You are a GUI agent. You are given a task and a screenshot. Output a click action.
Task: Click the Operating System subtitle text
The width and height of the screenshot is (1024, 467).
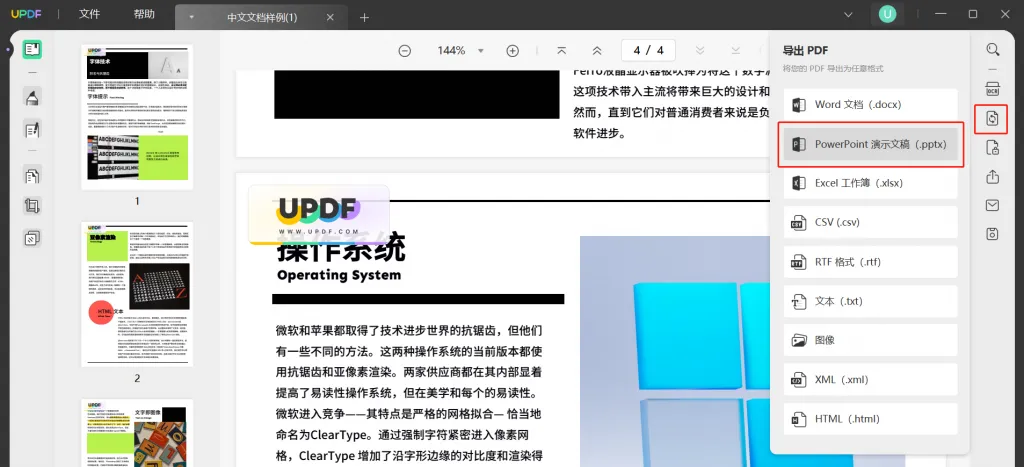coord(339,275)
